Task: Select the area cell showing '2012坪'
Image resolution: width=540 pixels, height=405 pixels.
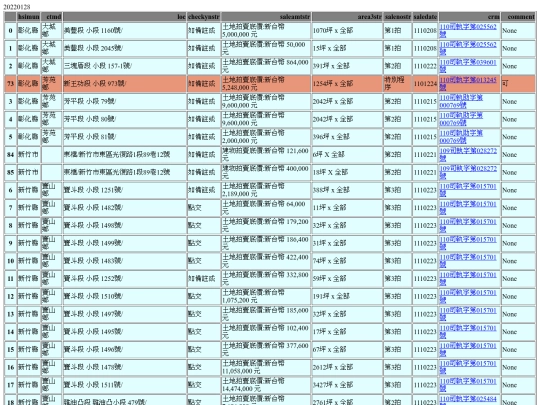Action: tap(347, 367)
